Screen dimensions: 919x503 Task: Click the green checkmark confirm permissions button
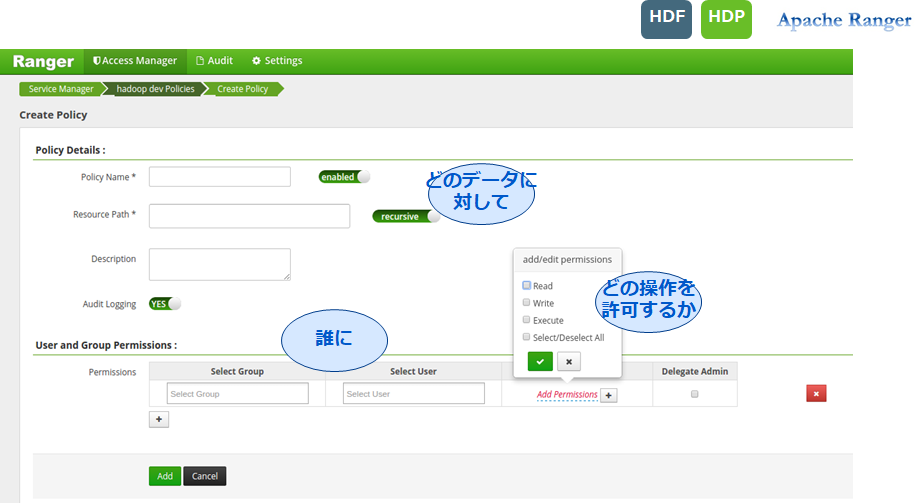(540, 361)
